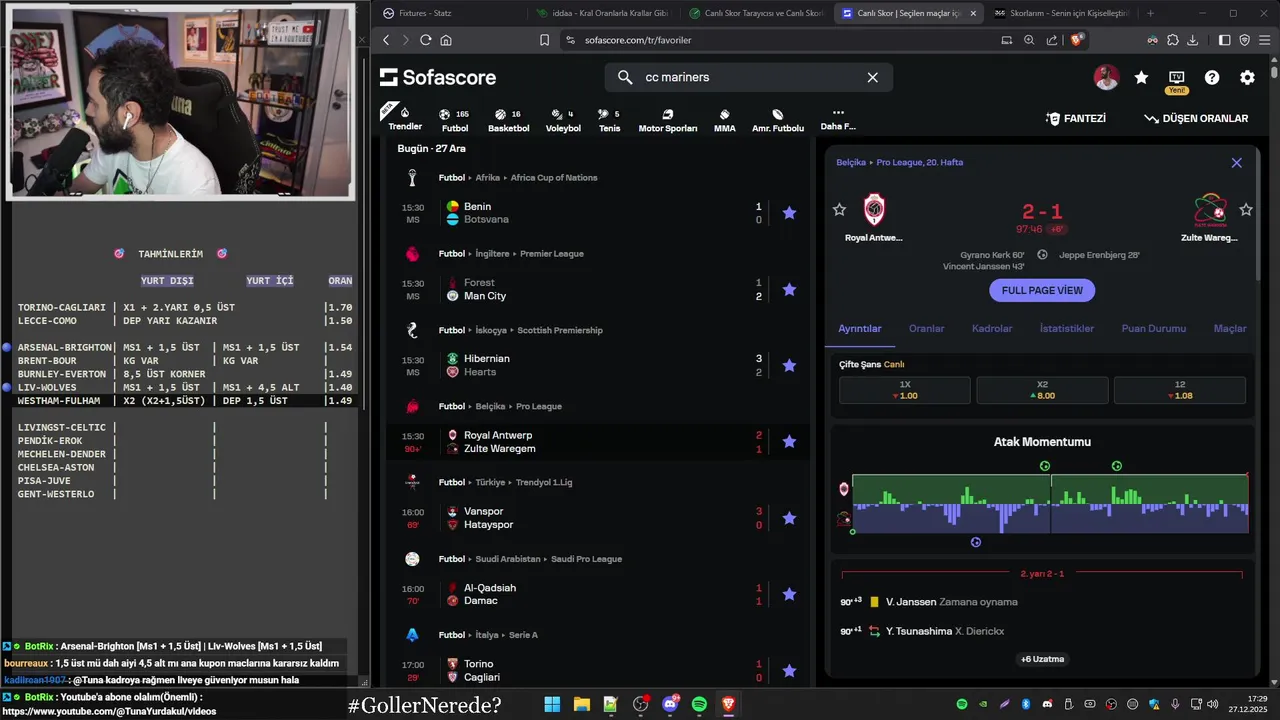1280x720 pixels.
Task: Open the user profile avatar
Action: [1106, 77]
